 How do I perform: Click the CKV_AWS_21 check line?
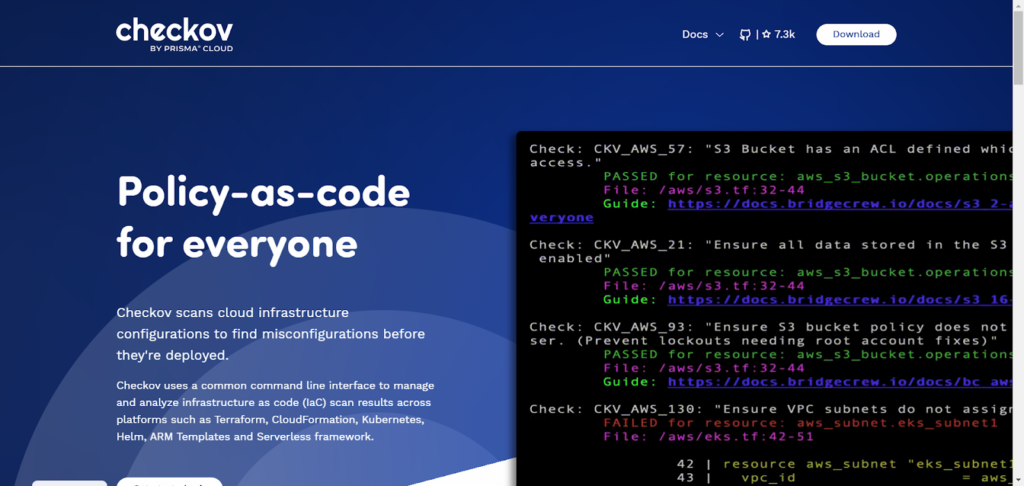click(771, 245)
